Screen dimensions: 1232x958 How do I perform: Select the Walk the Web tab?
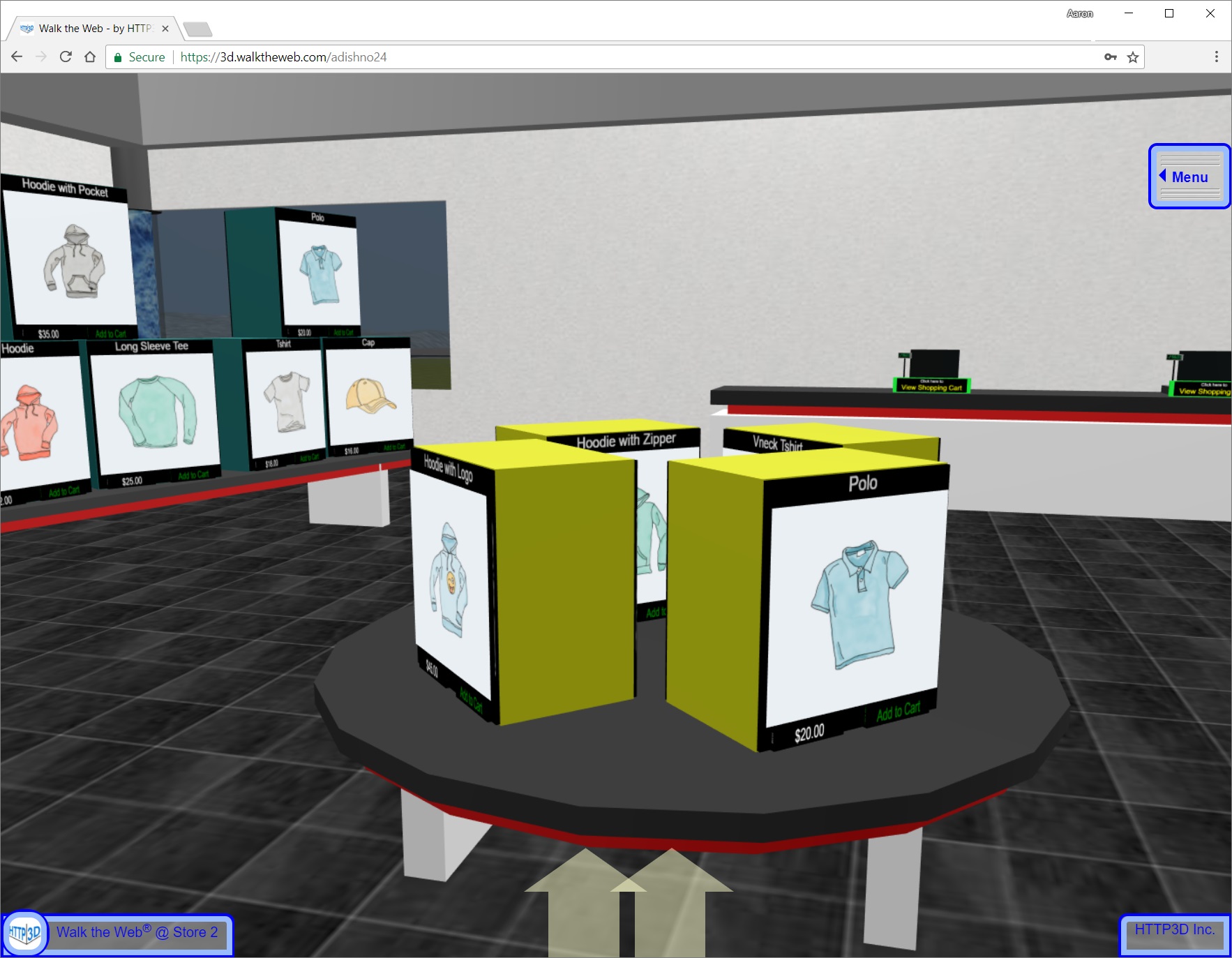click(x=94, y=29)
